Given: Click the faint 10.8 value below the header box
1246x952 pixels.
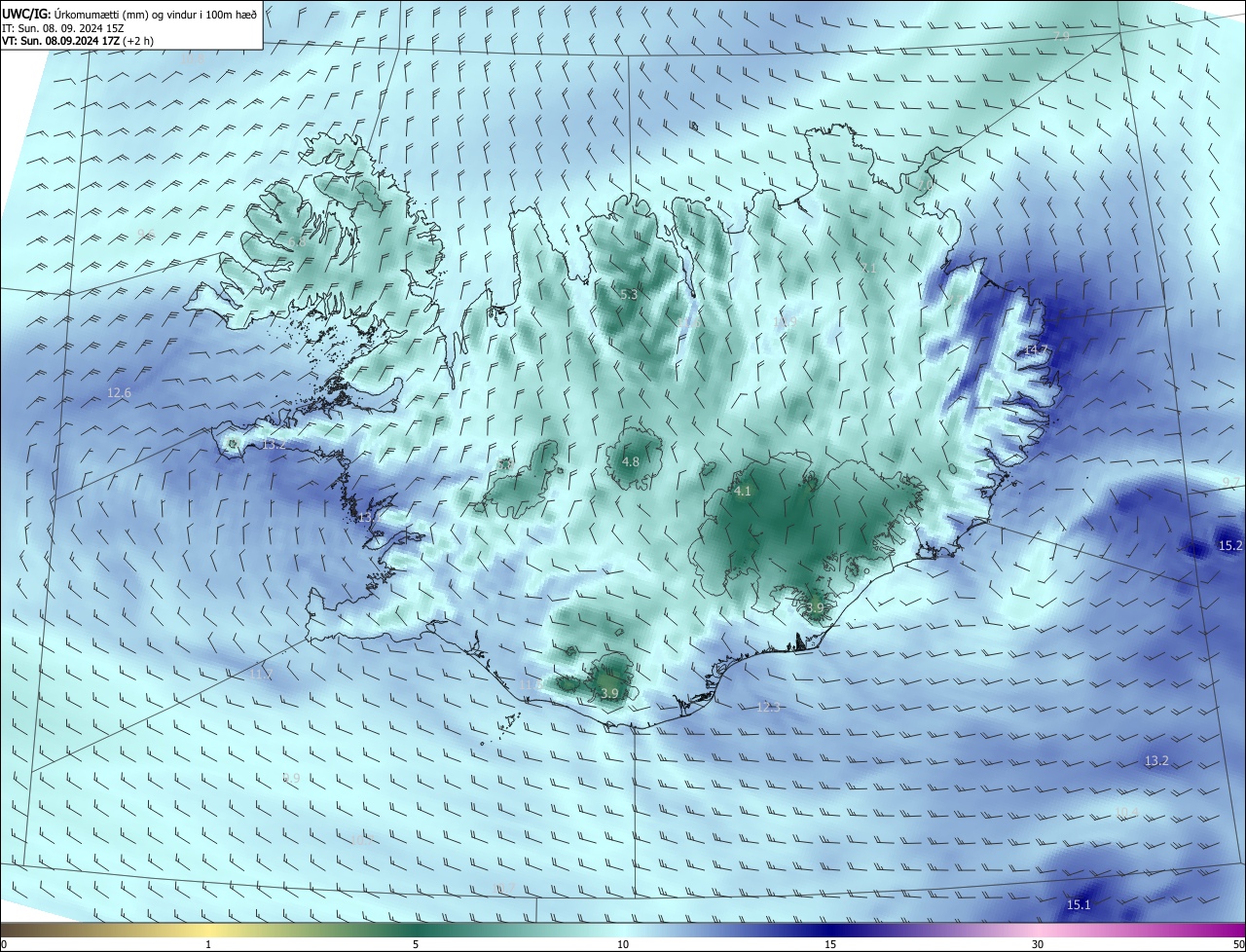Looking at the screenshot, I should coord(194,58).
